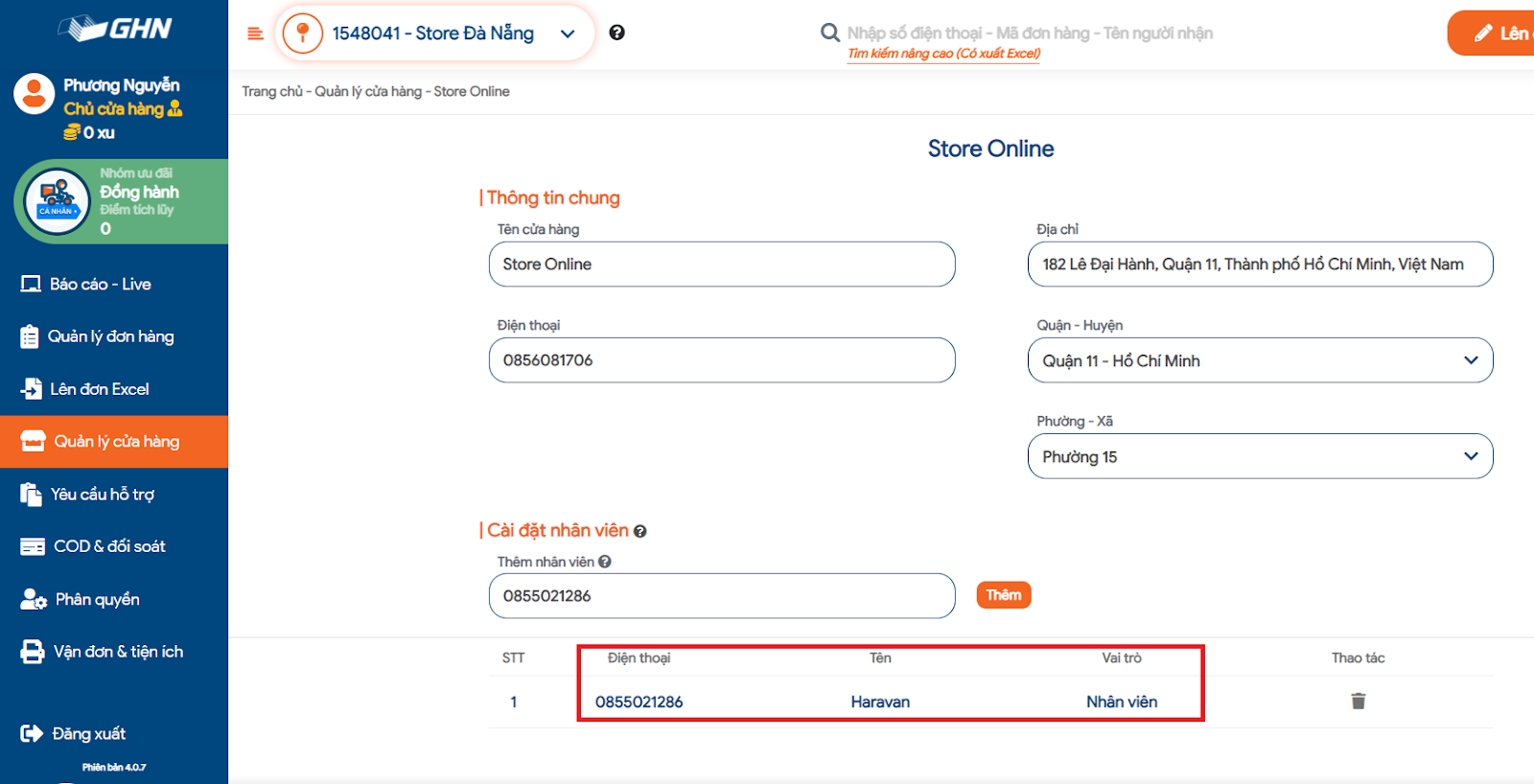Click the Thao tác column header
Image resolution: width=1534 pixels, height=784 pixels.
click(x=1358, y=657)
